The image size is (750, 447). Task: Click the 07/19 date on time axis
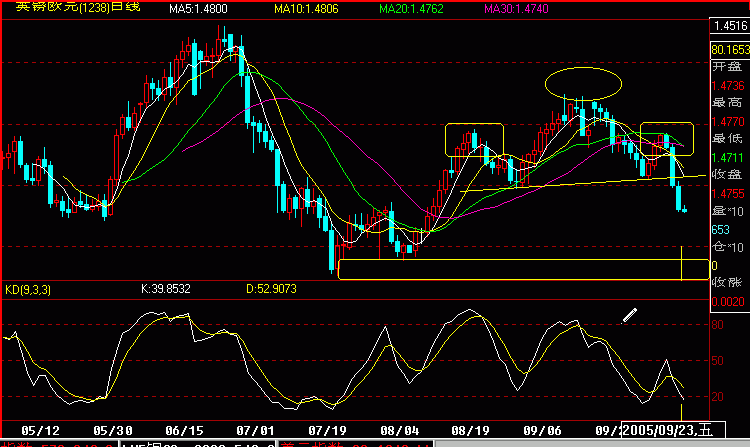pyautogui.click(x=328, y=431)
